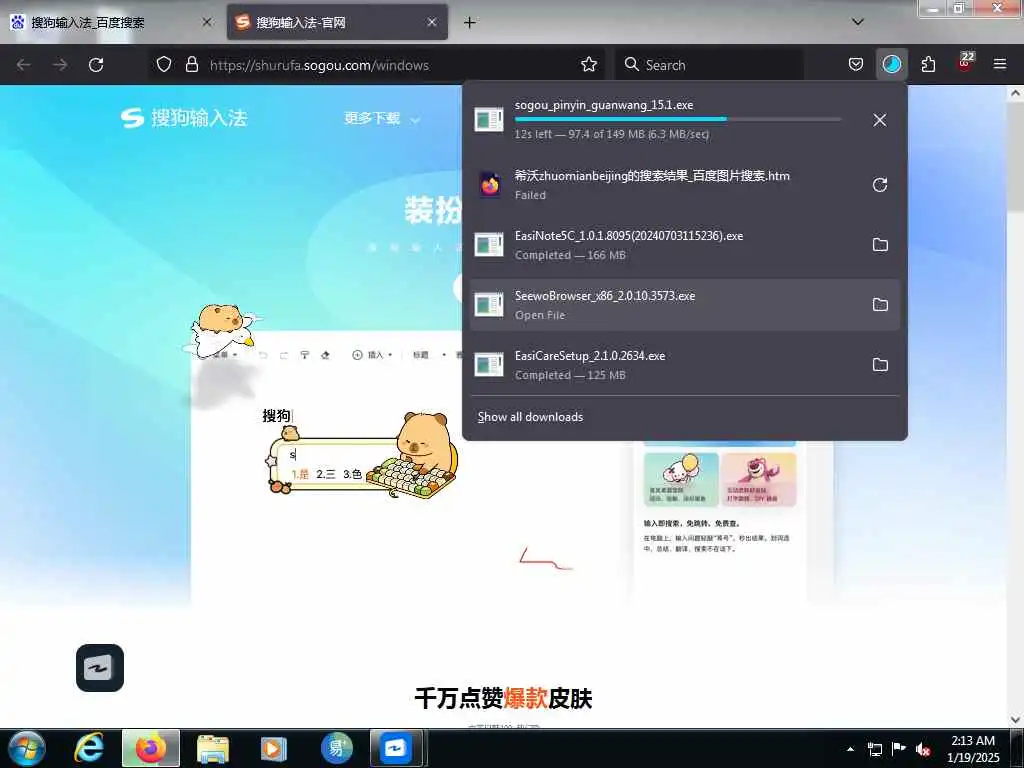Open Windows Media Player from taskbar
Screen dimensions: 1024x768
pyautogui.click(x=274, y=748)
